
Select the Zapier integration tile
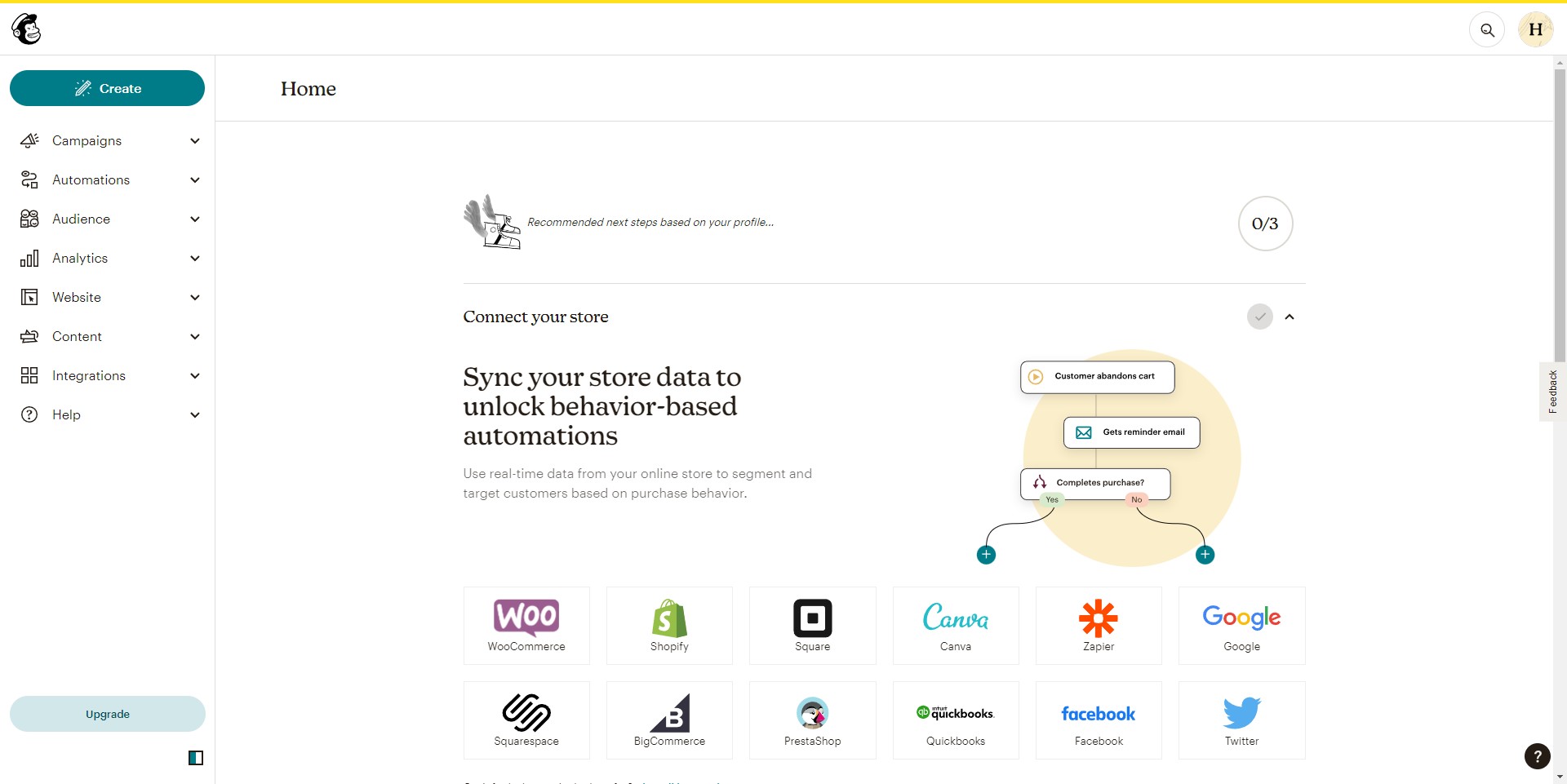tap(1099, 626)
